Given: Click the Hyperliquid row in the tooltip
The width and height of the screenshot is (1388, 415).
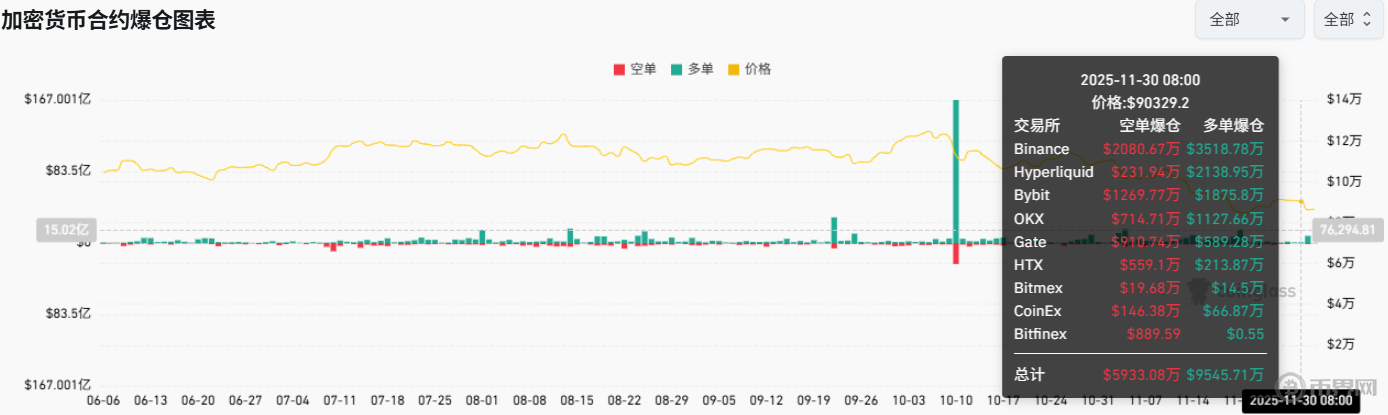Looking at the screenshot, I should (1139, 172).
